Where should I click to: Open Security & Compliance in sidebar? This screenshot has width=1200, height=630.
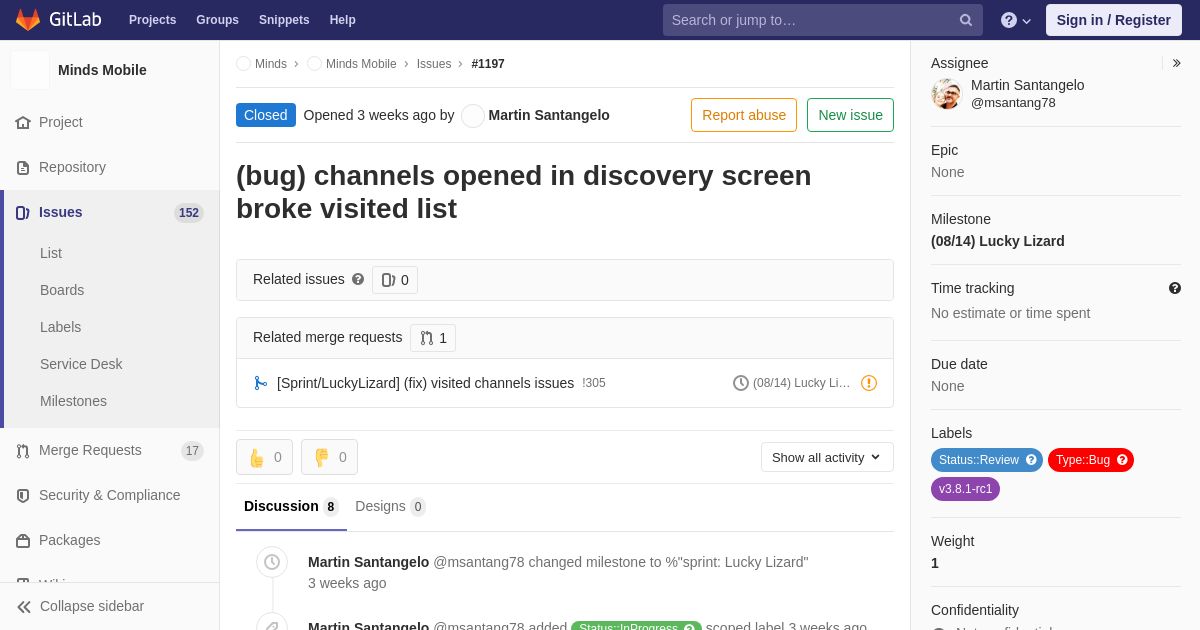[110, 495]
